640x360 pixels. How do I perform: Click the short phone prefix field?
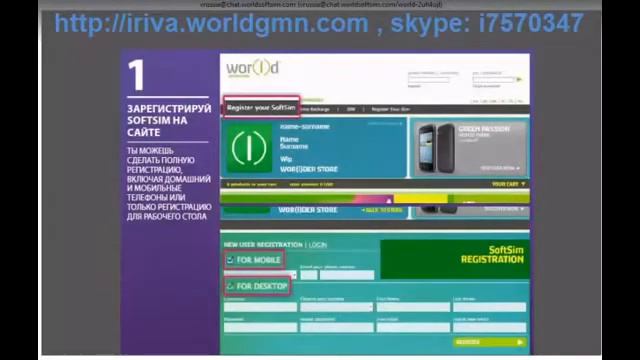click(x=309, y=275)
